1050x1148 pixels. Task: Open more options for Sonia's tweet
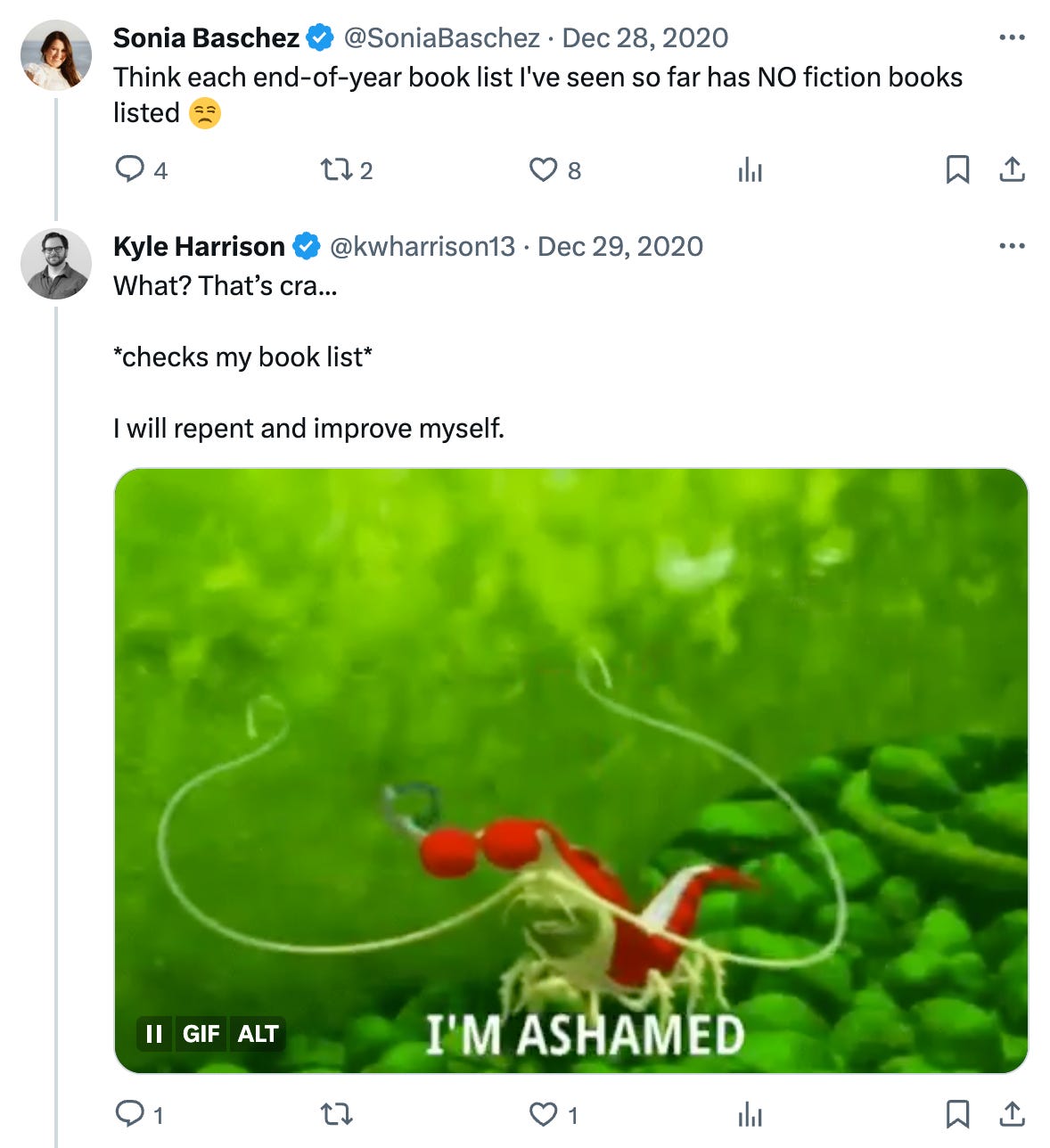1012,37
